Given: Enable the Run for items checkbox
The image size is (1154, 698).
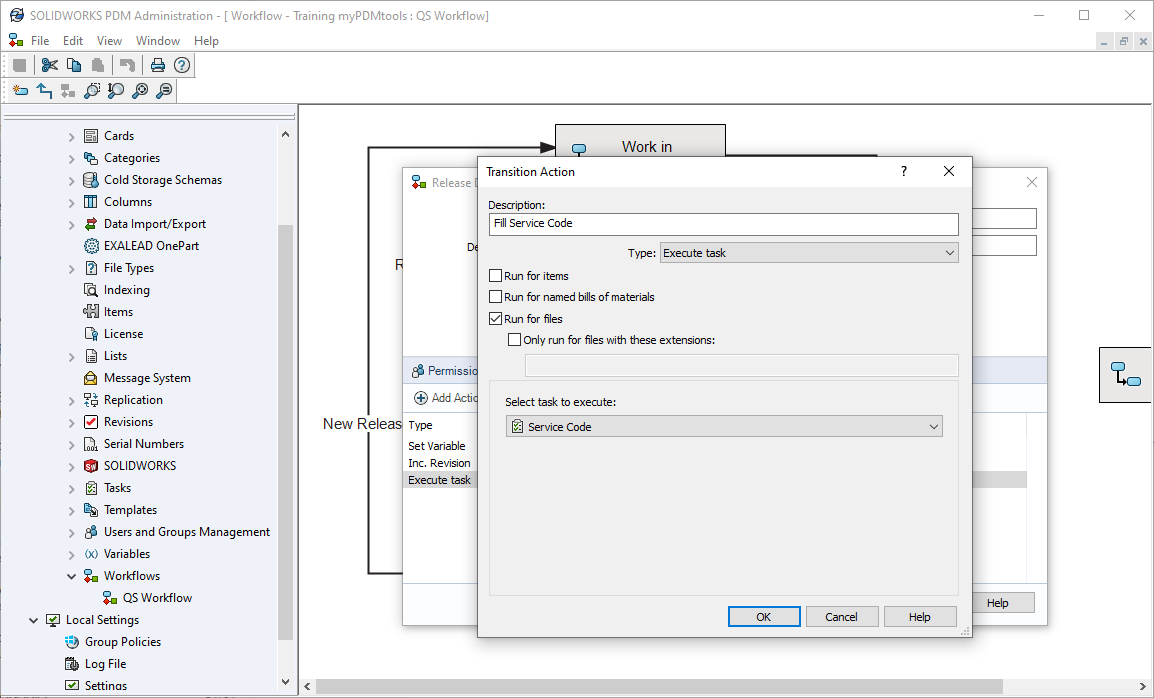Looking at the screenshot, I should point(496,275).
